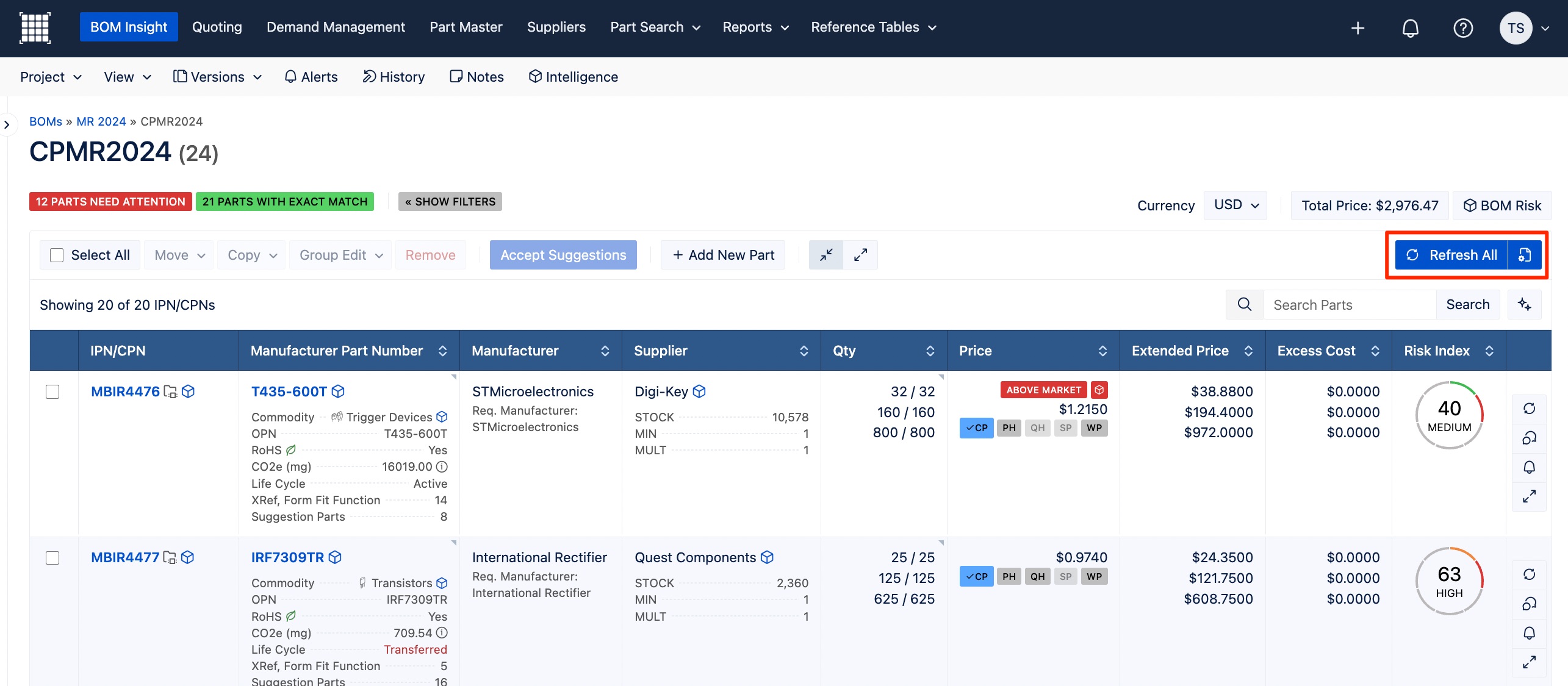Open the USD currency dropdown
This screenshot has width=1568, height=686.
1235,205
